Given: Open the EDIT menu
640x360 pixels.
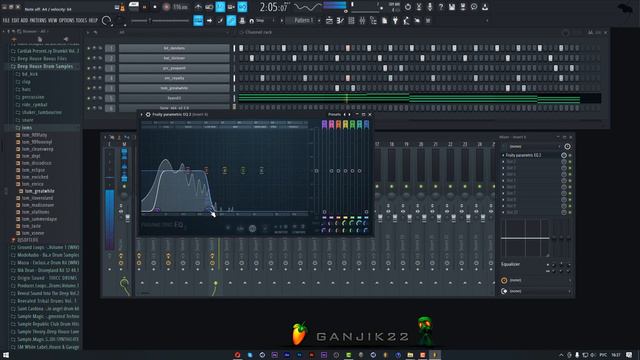Looking at the screenshot, I should pyautogui.click(x=15, y=20).
